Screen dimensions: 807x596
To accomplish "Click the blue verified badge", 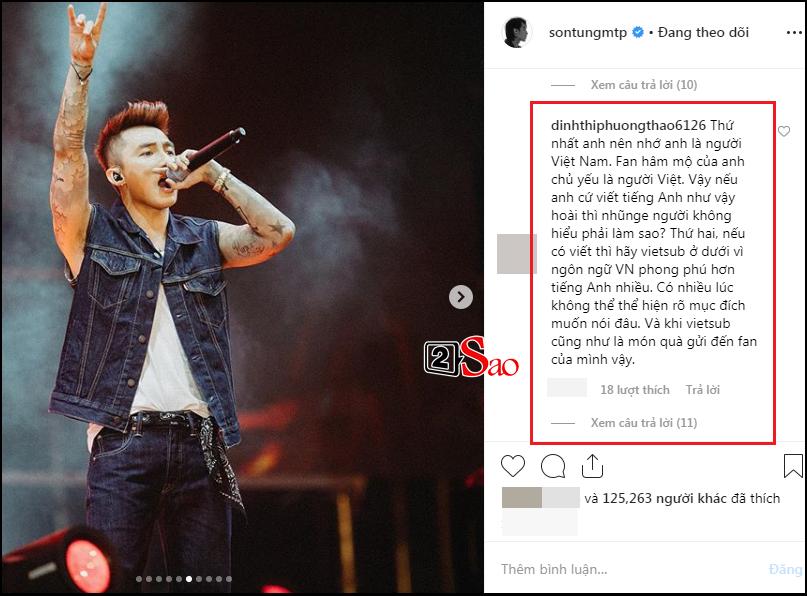I will pyautogui.click(x=637, y=32).
